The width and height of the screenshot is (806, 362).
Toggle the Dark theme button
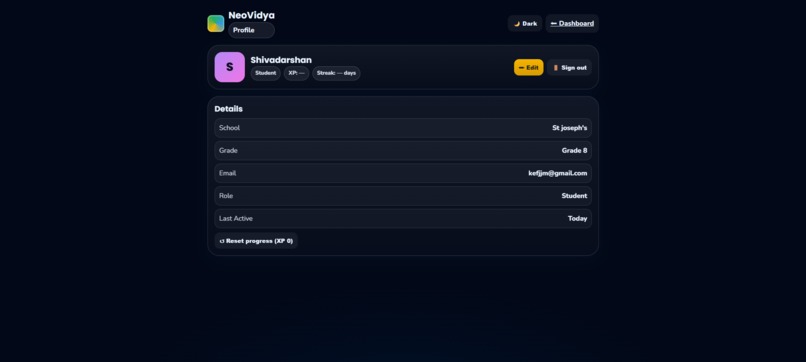tap(525, 24)
